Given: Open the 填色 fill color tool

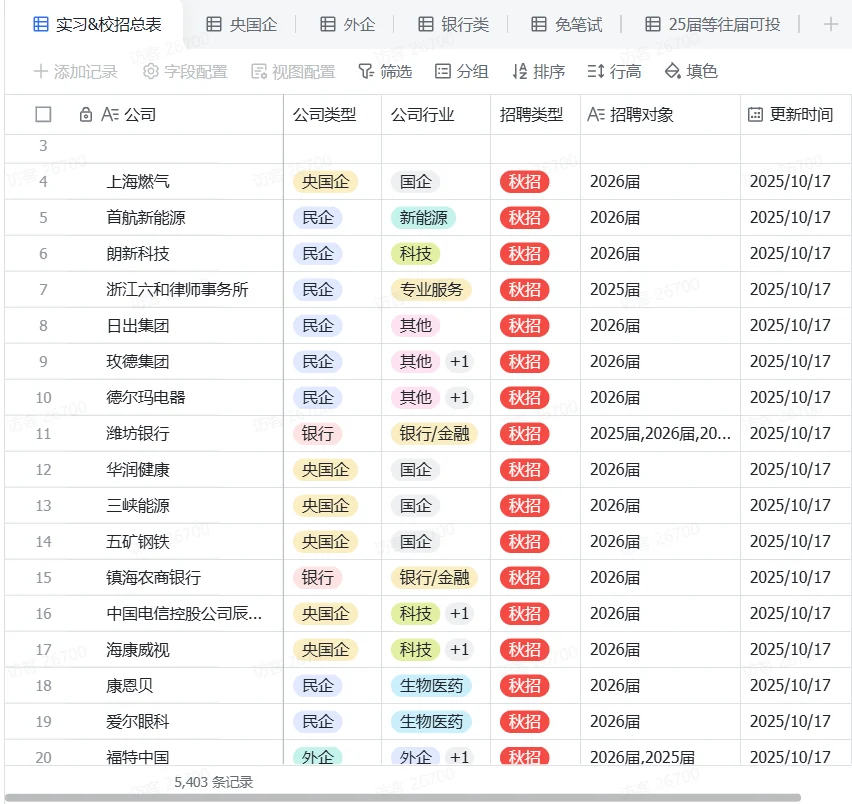Looking at the screenshot, I should [691, 71].
